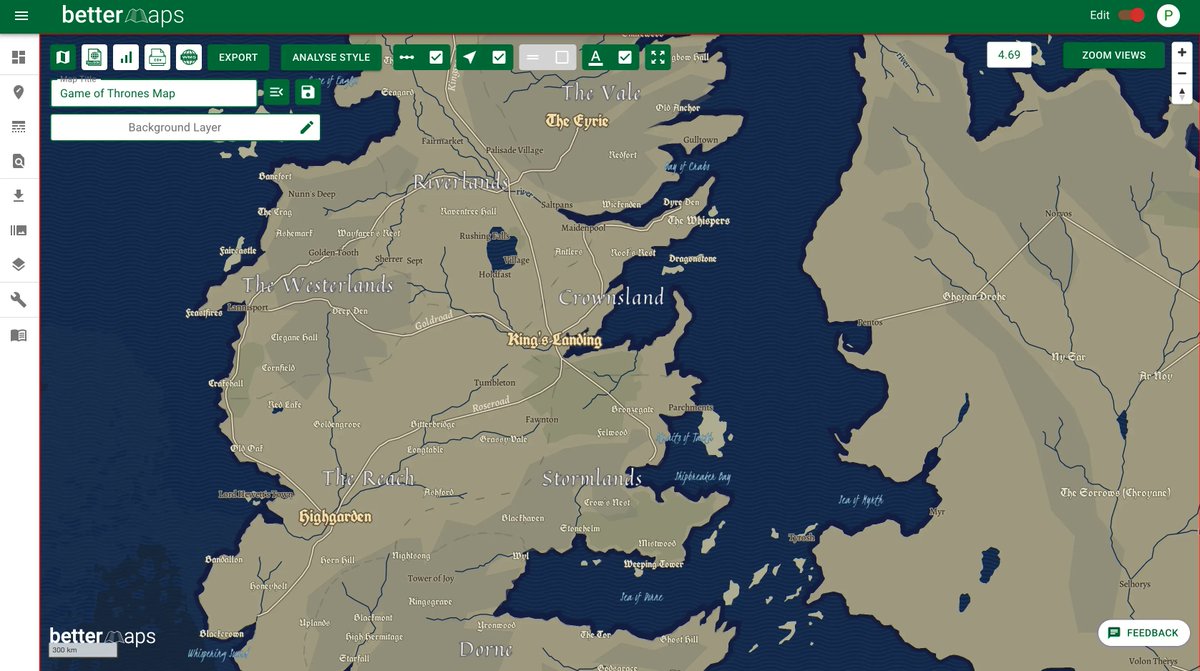Zoom in with the plus button
1200x671 pixels.
(1183, 53)
